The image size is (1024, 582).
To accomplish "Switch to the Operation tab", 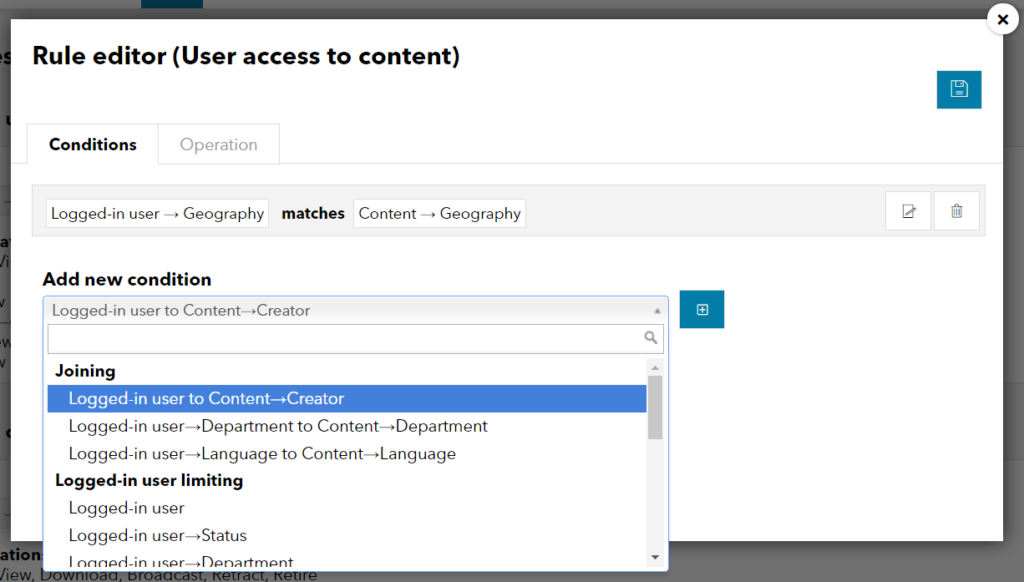I will click(x=219, y=144).
